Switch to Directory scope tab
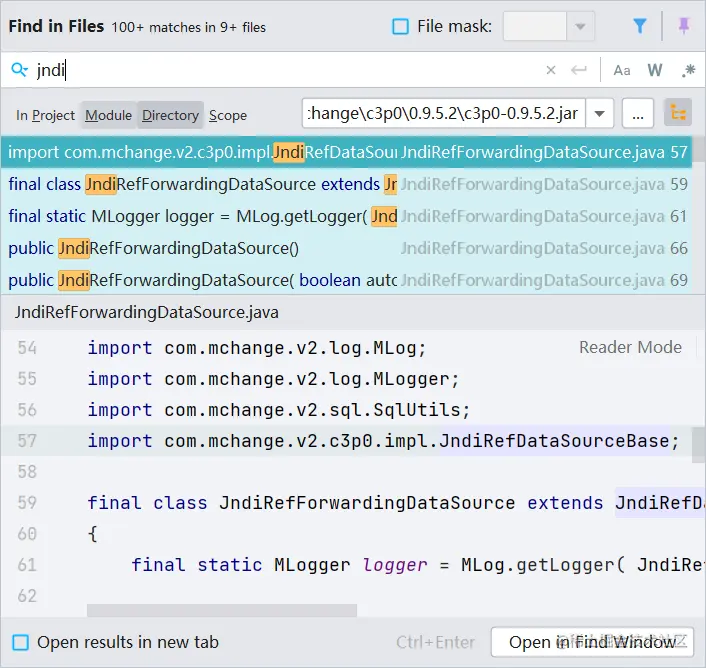 [x=170, y=116]
